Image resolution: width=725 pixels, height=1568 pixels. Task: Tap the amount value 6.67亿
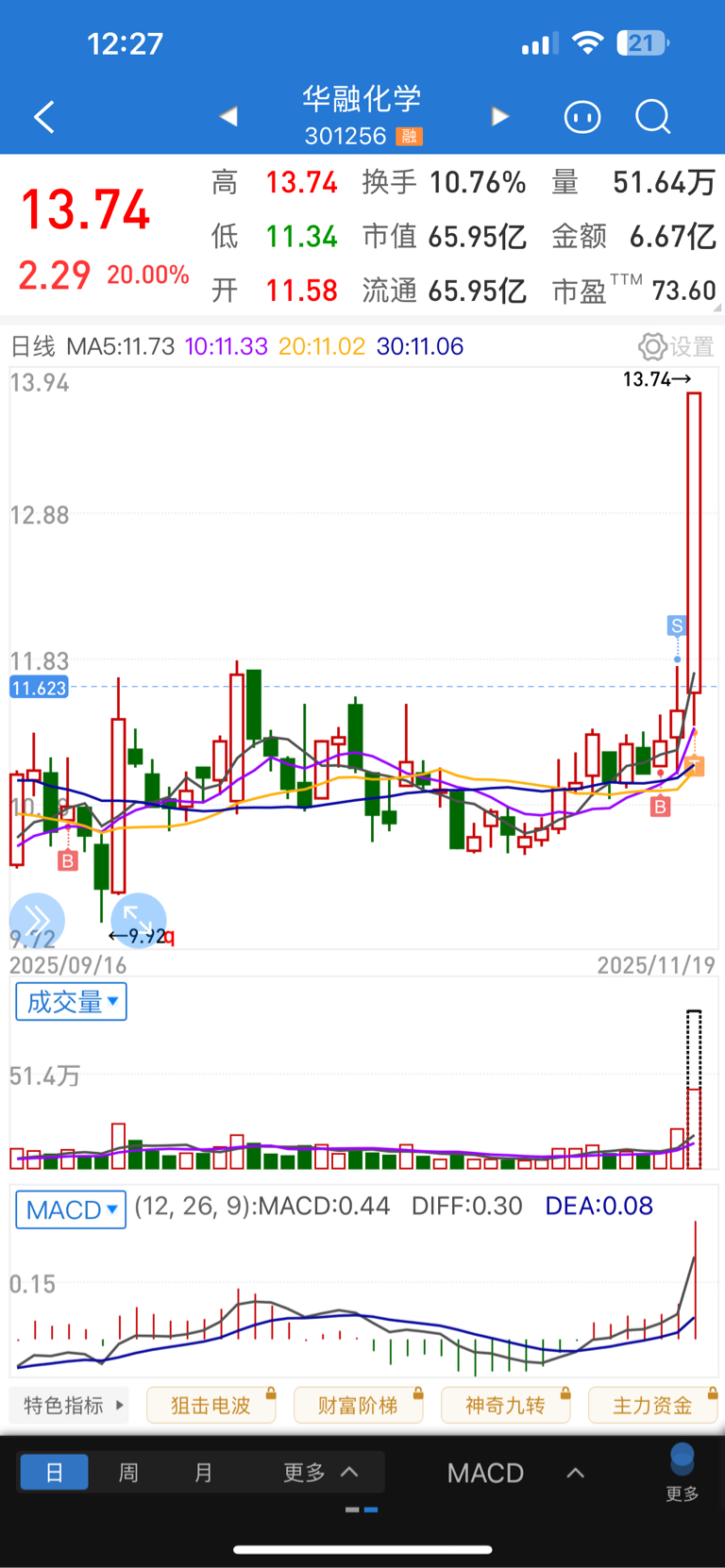[x=673, y=236]
